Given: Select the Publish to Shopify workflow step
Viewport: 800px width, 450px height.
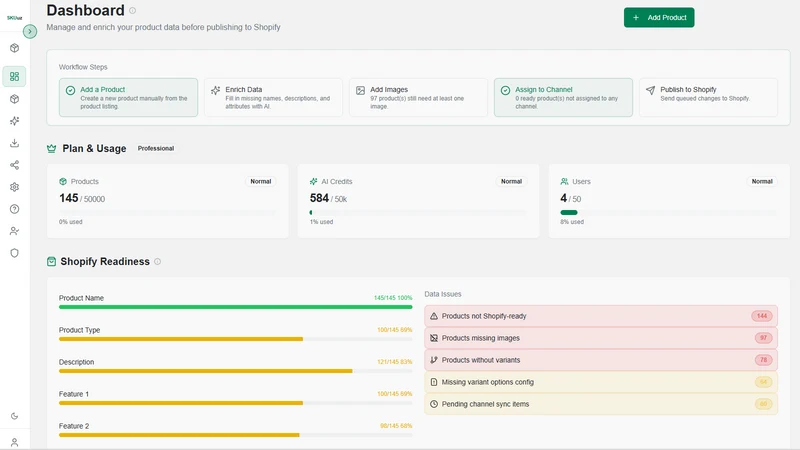Looking at the screenshot, I should [708, 97].
